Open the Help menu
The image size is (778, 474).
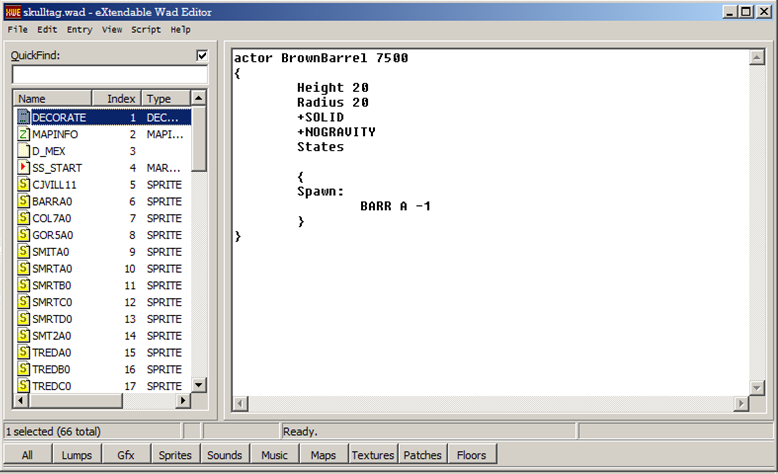click(181, 29)
